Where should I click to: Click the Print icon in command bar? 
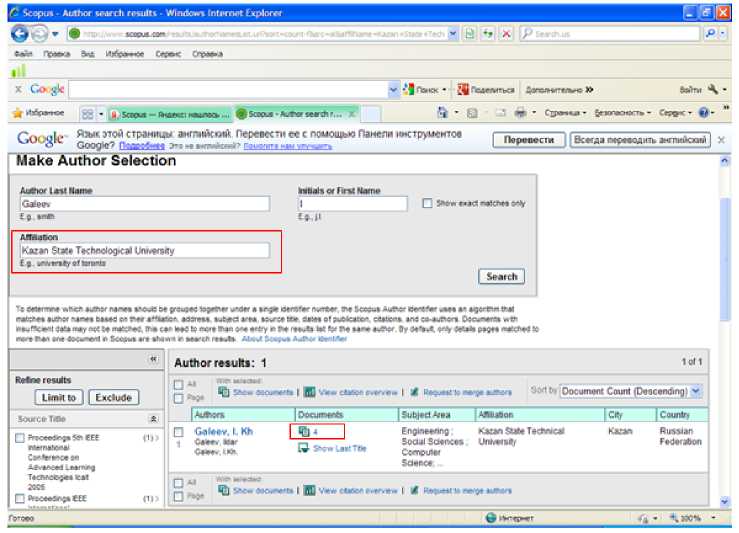[x=520, y=113]
